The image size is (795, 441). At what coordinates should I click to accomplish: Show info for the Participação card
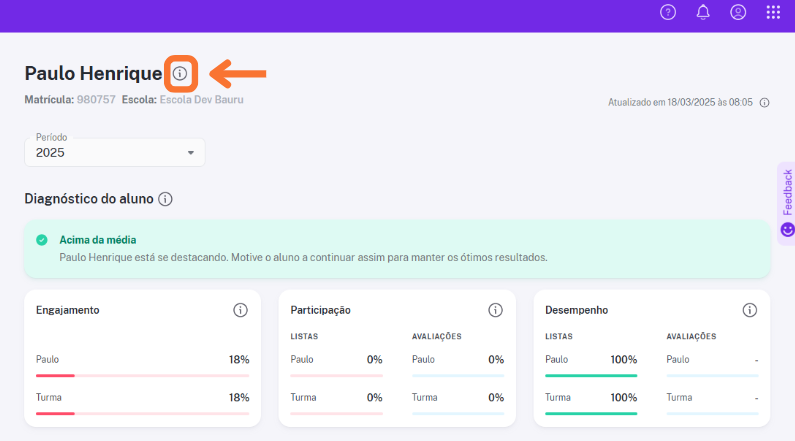point(495,310)
